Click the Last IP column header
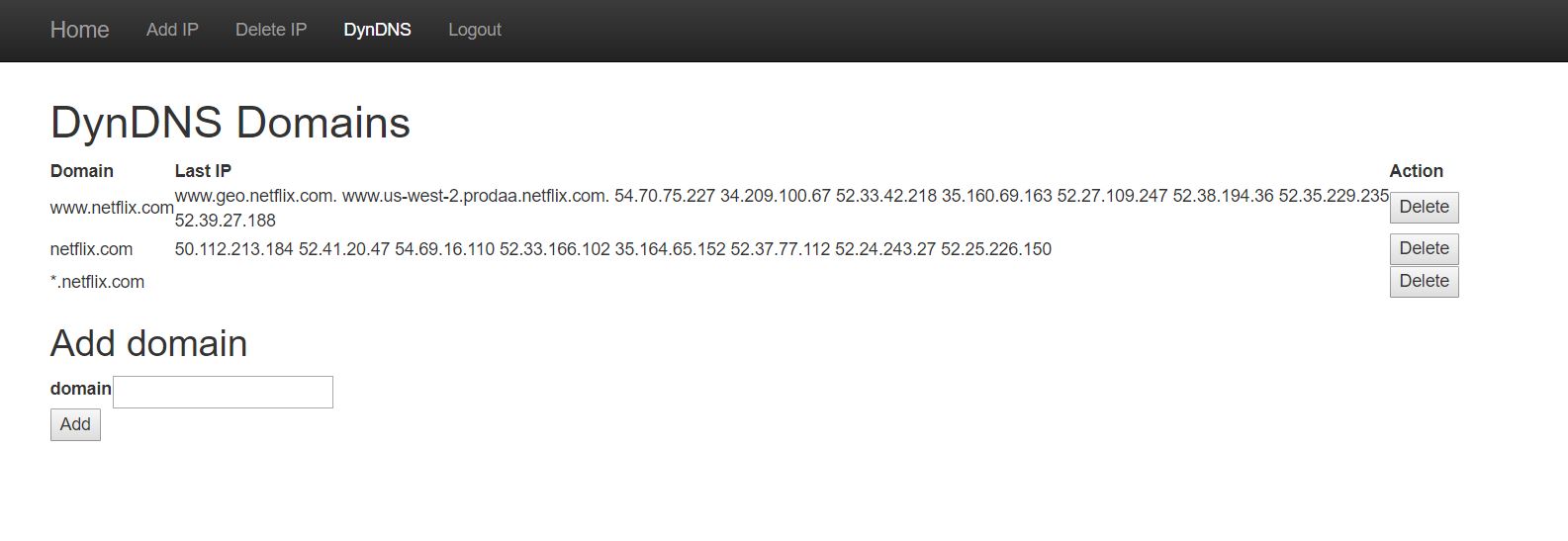 point(203,171)
